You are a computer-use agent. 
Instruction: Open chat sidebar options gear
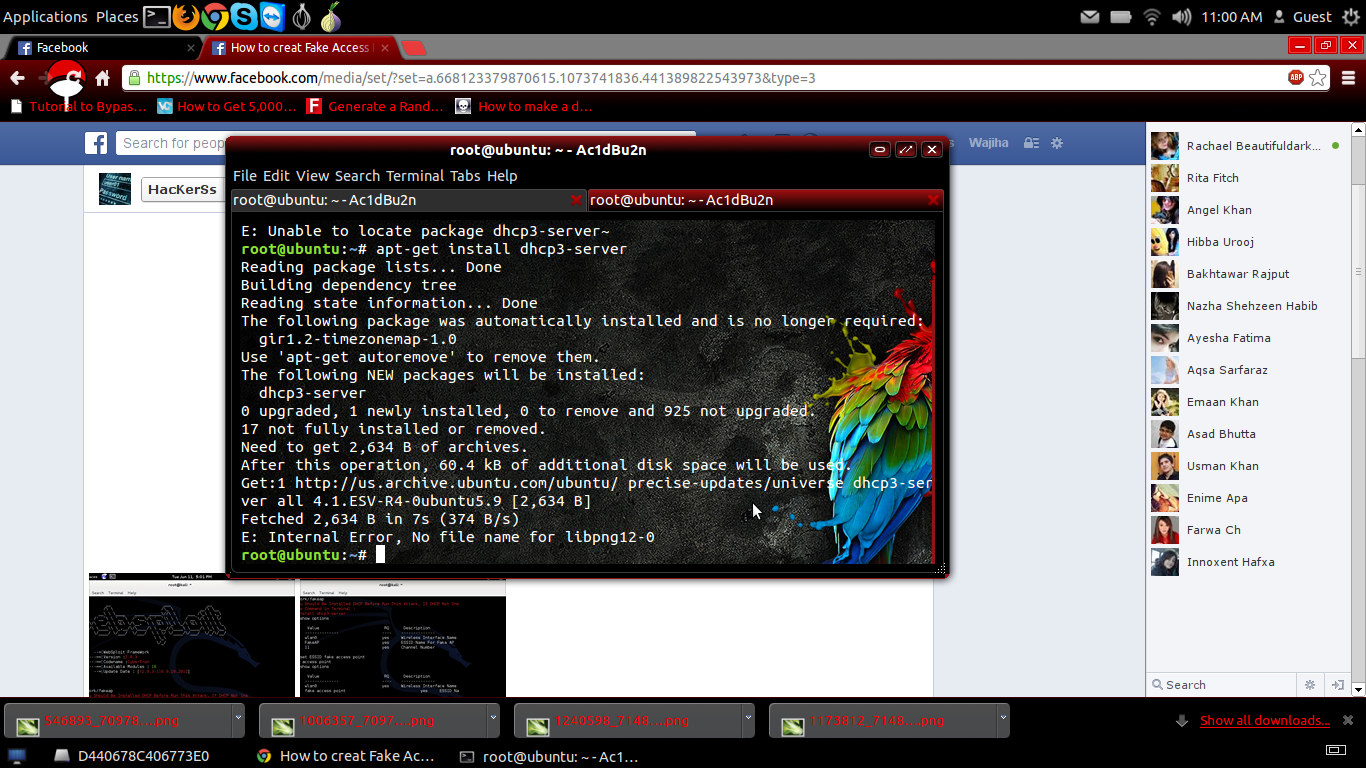click(x=1310, y=685)
